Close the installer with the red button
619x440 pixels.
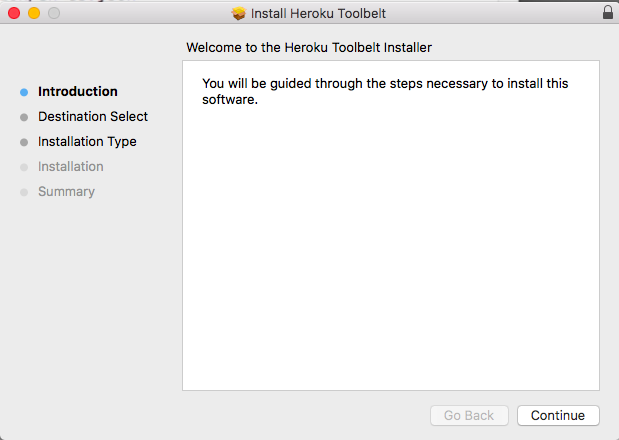point(14,13)
